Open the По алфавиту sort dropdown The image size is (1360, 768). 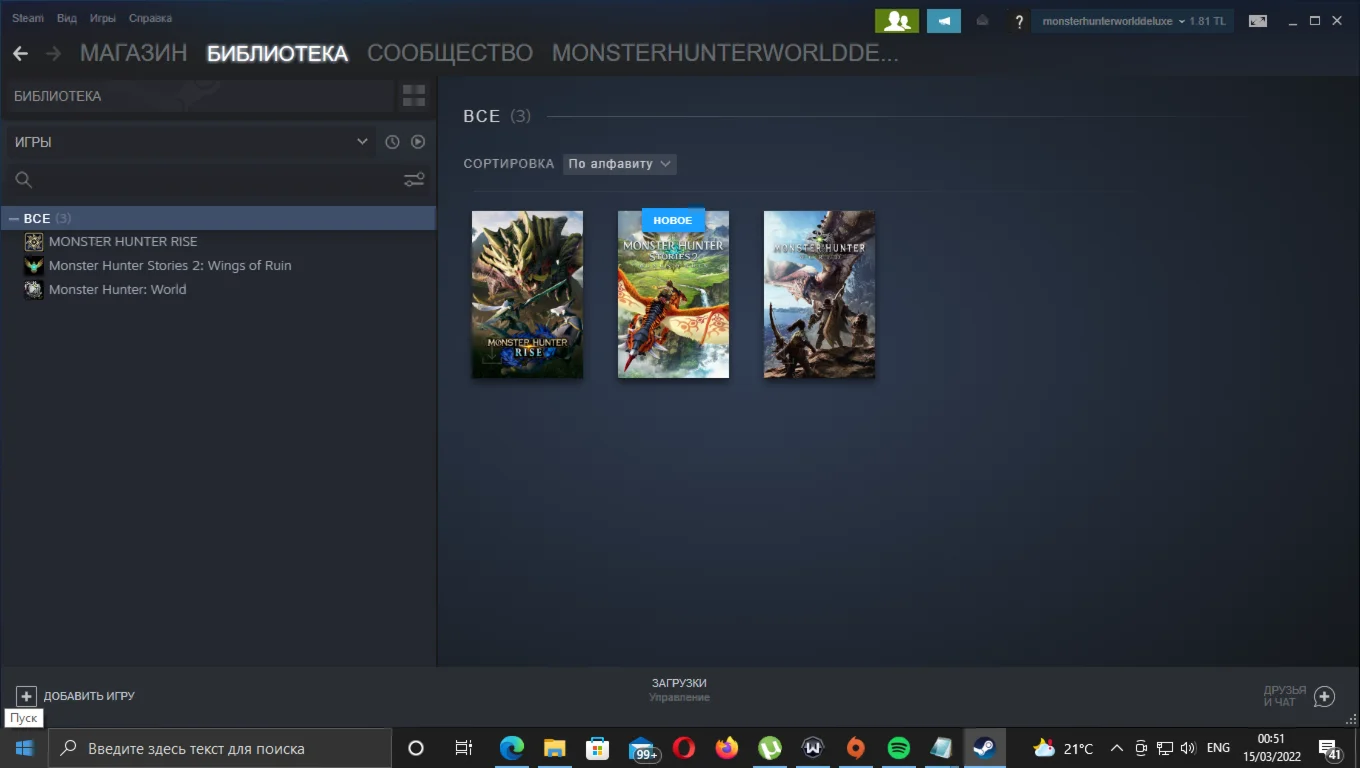[619, 164]
